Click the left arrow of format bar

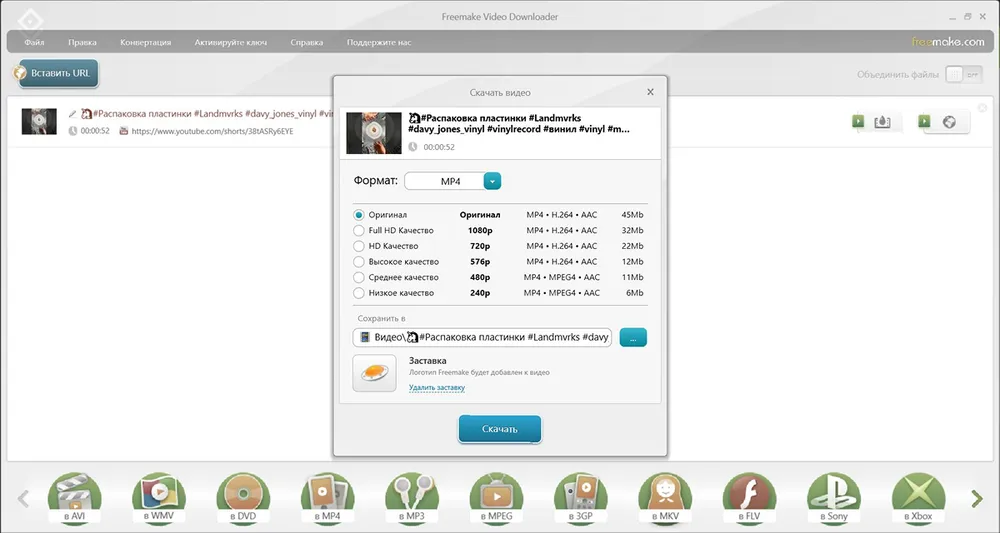(x=24, y=499)
